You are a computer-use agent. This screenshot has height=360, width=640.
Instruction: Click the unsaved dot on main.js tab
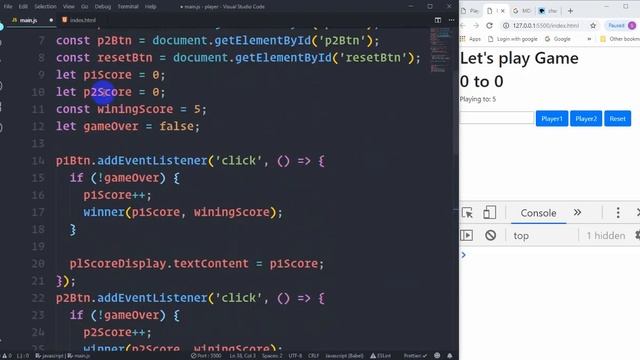pos(51,20)
